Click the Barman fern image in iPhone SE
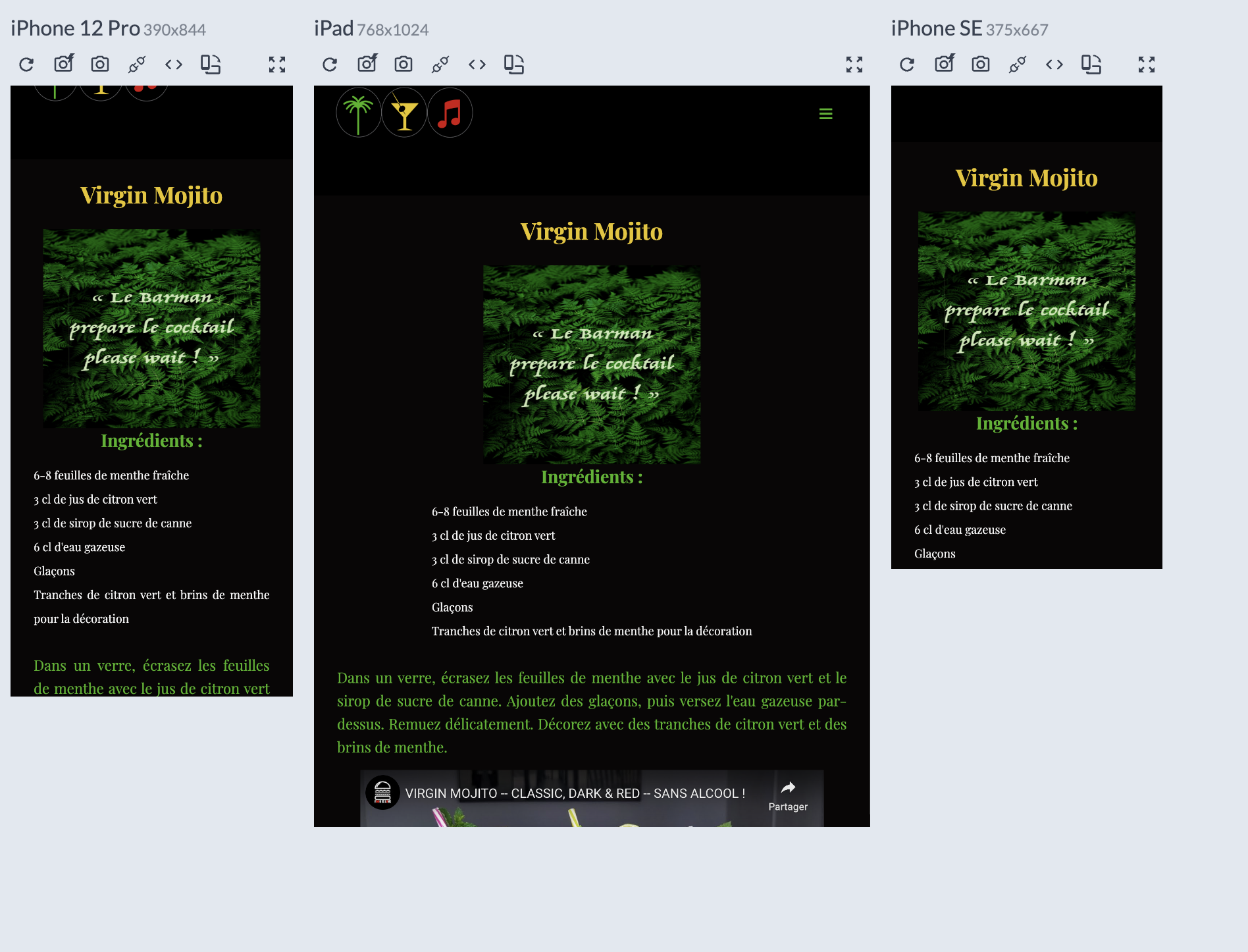The height and width of the screenshot is (952, 1248). click(x=1026, y=311)
